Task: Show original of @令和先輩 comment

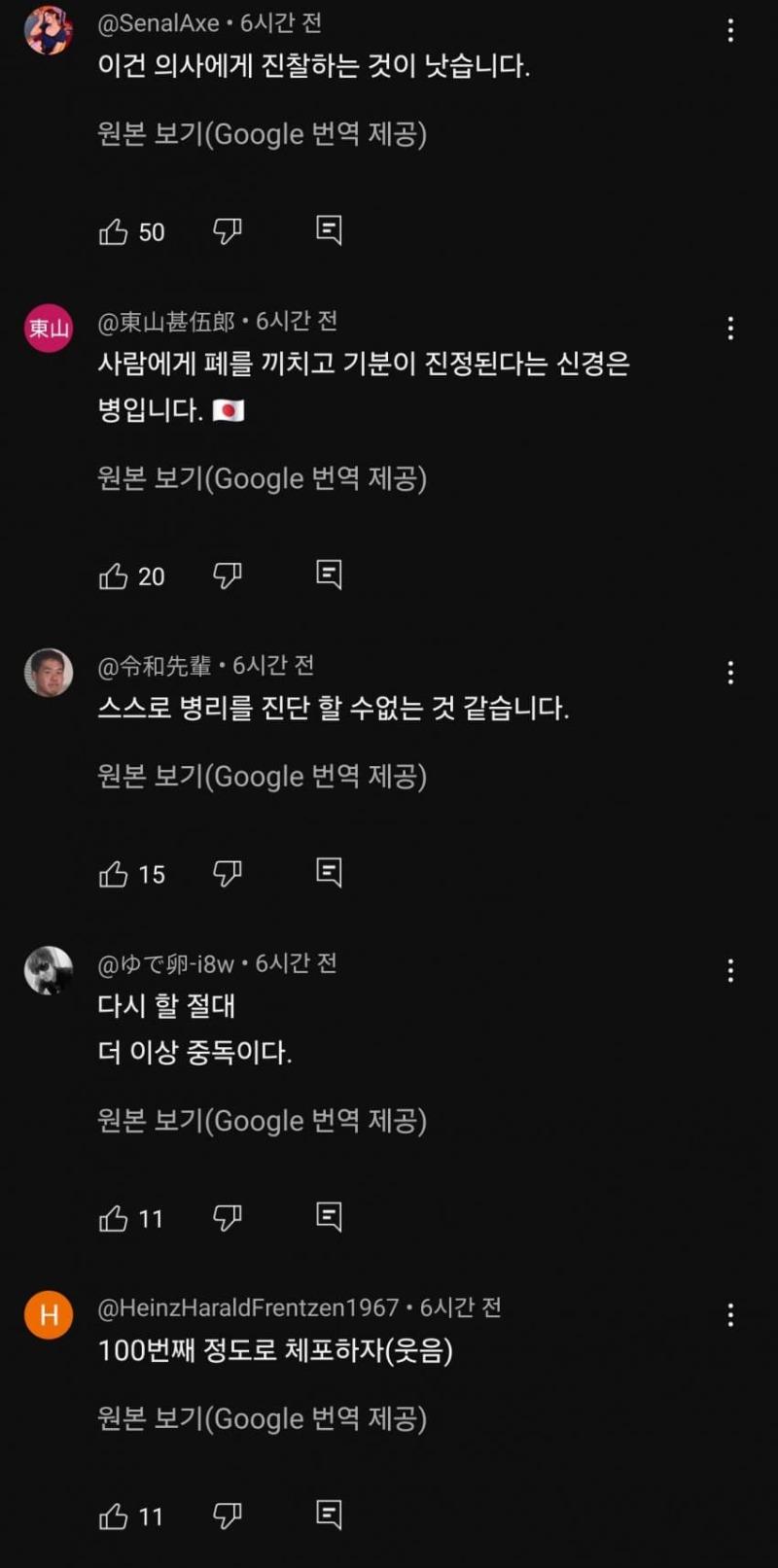Action: click(x=262, y=776)
